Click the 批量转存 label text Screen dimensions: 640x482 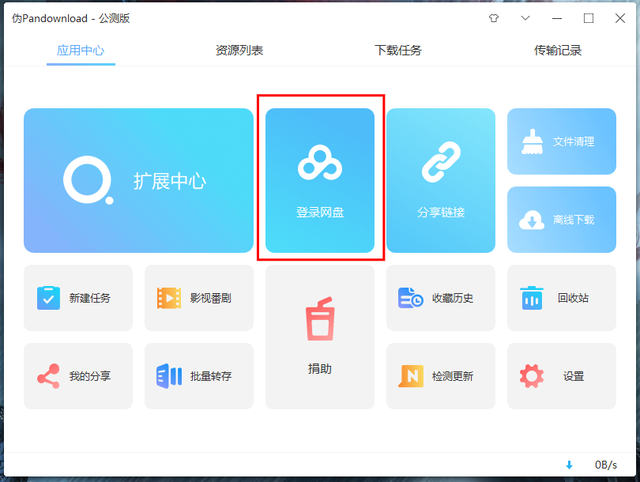click(x=211, y=376)
